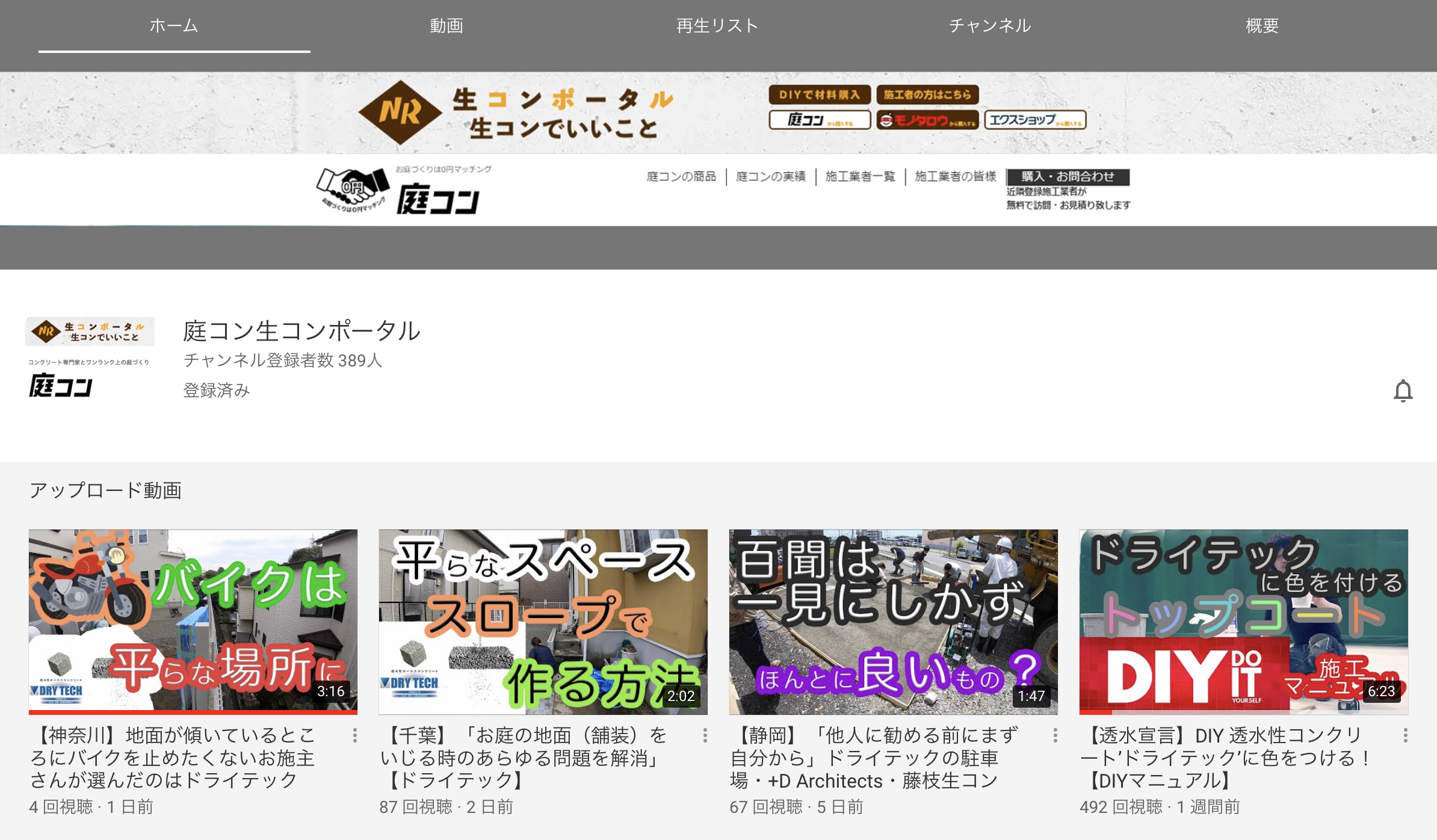The image size is (1437, 840).
Task: Click the 購入・お問合わせ banner button
Action: [x=1068, y=176]
